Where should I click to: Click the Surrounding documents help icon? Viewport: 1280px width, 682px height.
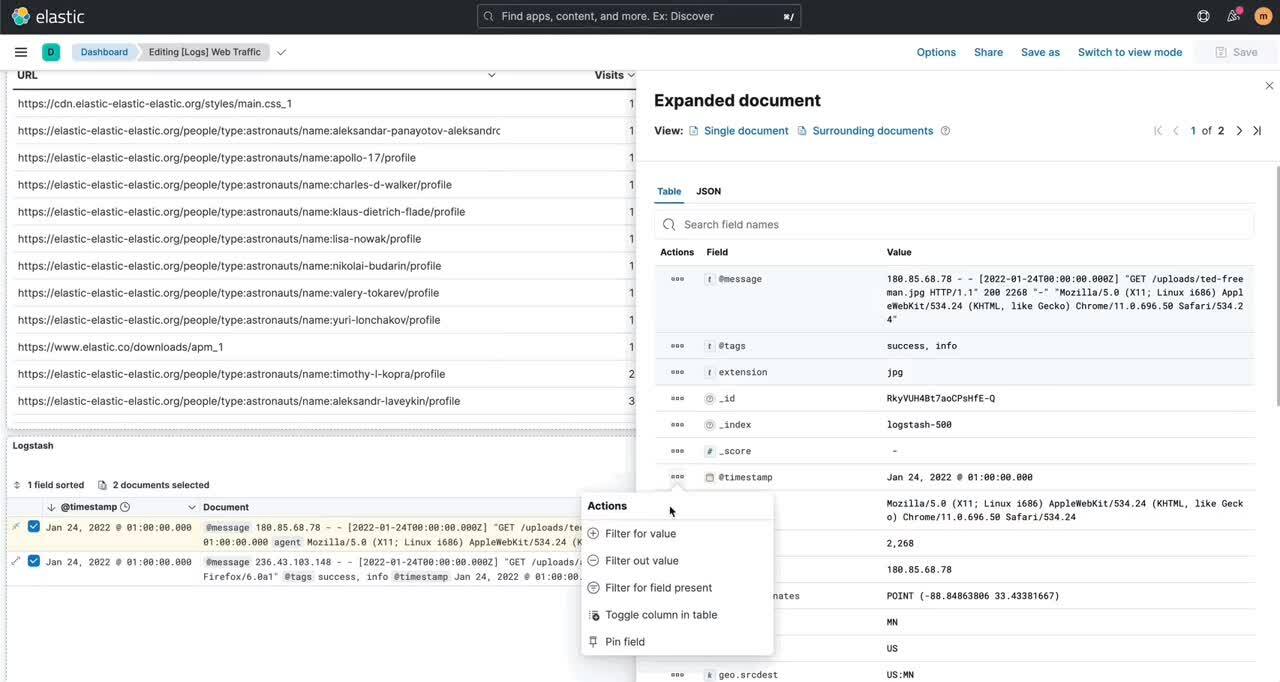click(945, 131)
